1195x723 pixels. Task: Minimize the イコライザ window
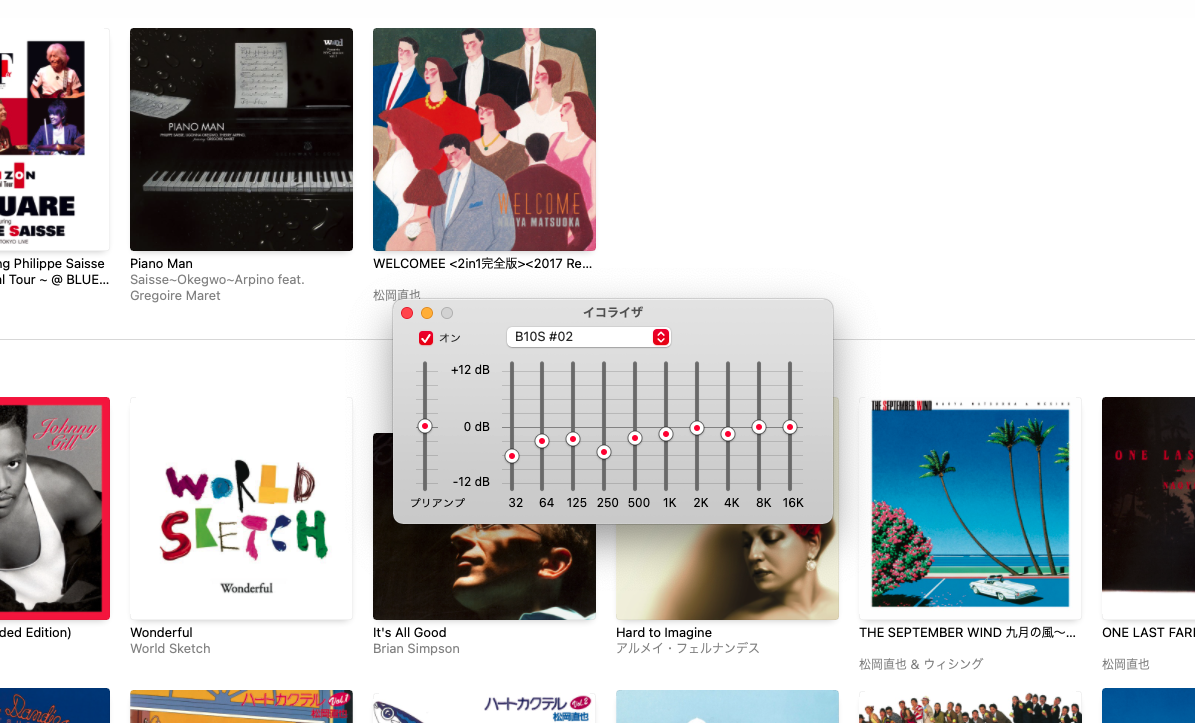[x=427, y=313]
